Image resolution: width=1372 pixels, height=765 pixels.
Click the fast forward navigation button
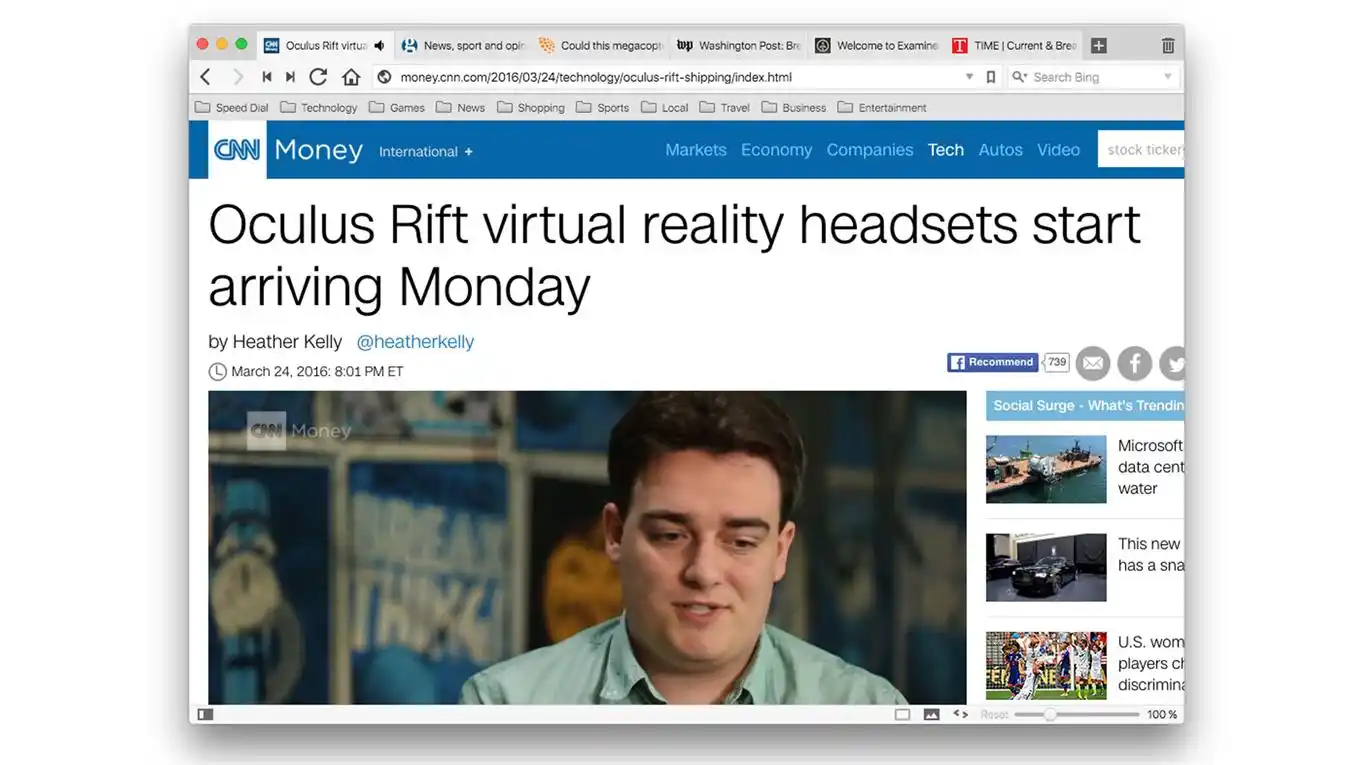(x=290, y=77)
